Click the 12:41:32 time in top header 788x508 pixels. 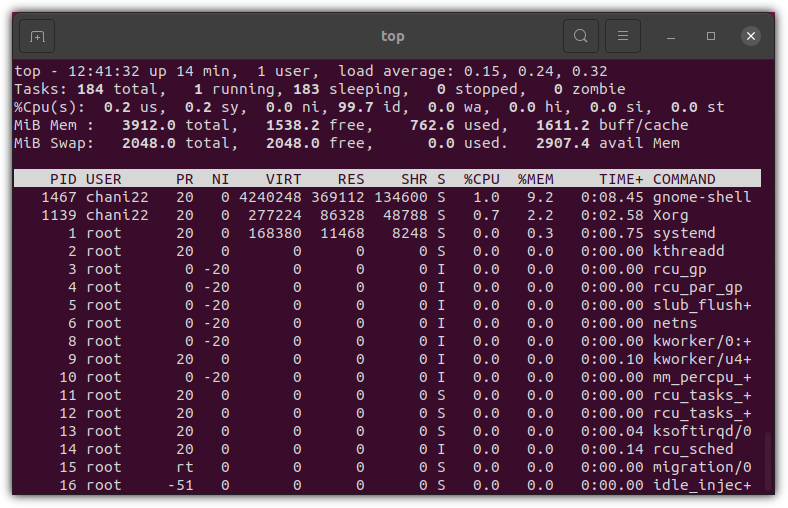click(104, 71)
